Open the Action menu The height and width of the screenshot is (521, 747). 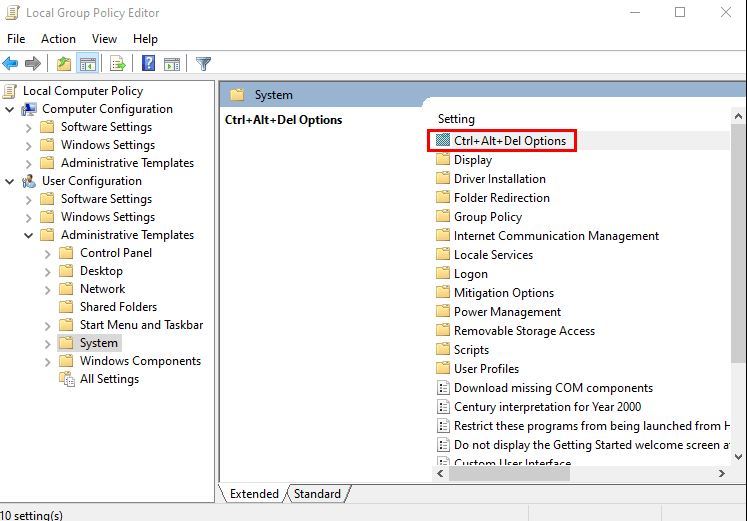(x=58, y=39)
